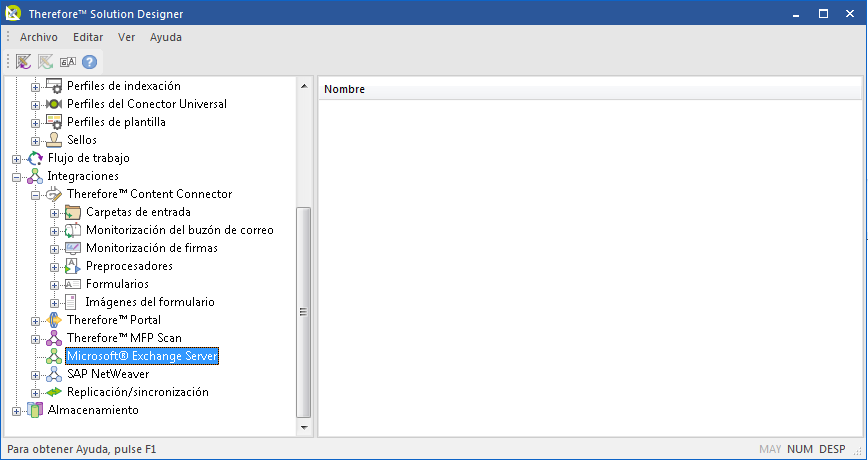868x461 pixels.
Task: Select the Formularios label
Action: [x=117, y=284]
